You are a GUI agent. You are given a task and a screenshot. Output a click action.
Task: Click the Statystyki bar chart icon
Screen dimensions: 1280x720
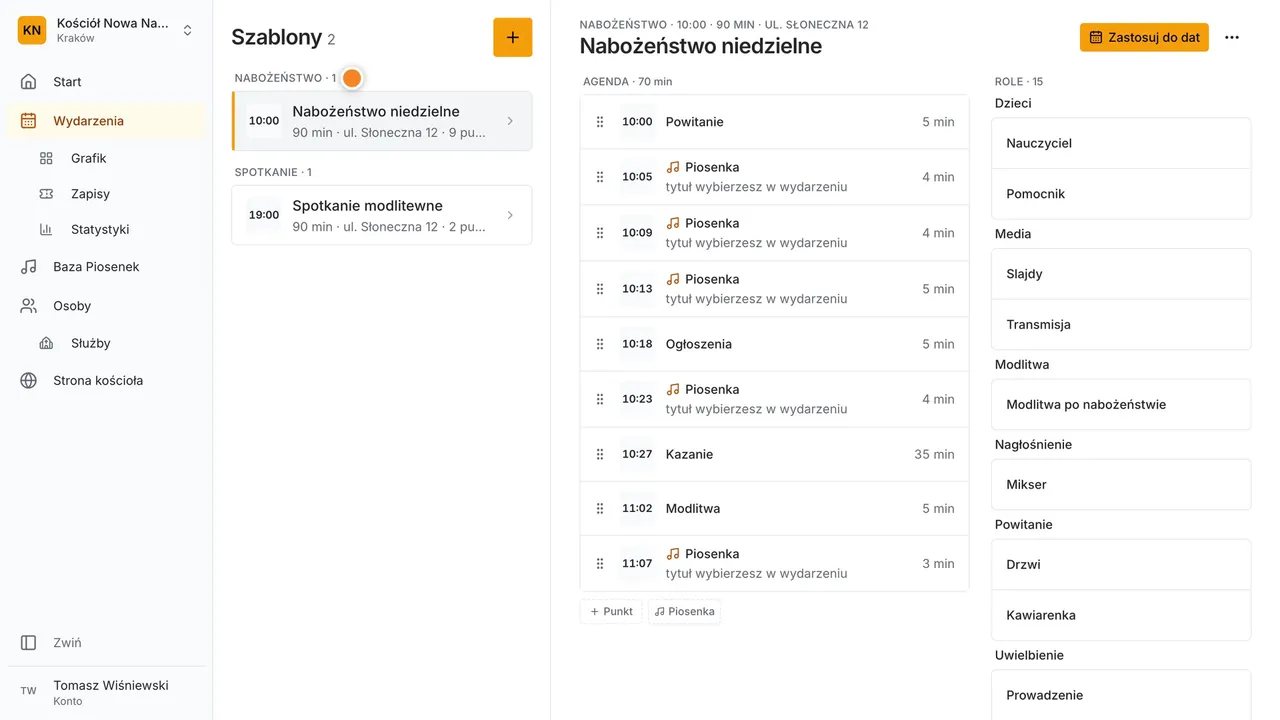(x=46, y=229)
